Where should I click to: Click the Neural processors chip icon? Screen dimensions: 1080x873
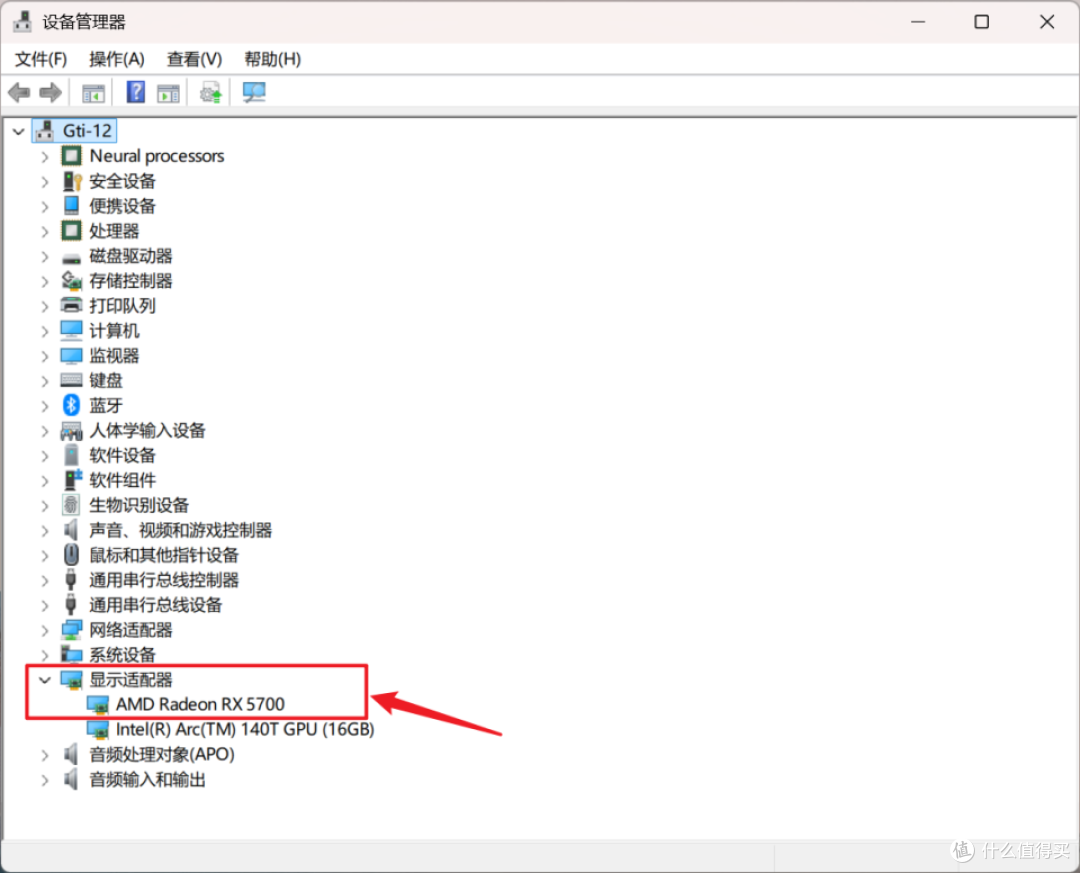(x=72, y=156)
